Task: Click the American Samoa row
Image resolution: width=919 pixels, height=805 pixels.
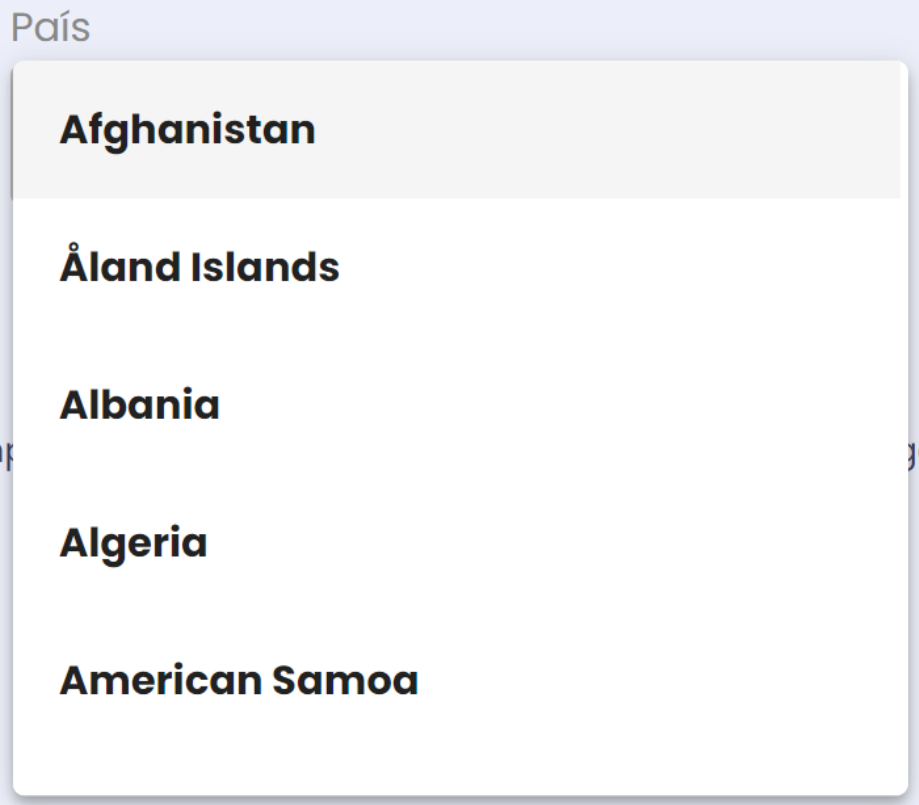Action: (x=238, y=682)
